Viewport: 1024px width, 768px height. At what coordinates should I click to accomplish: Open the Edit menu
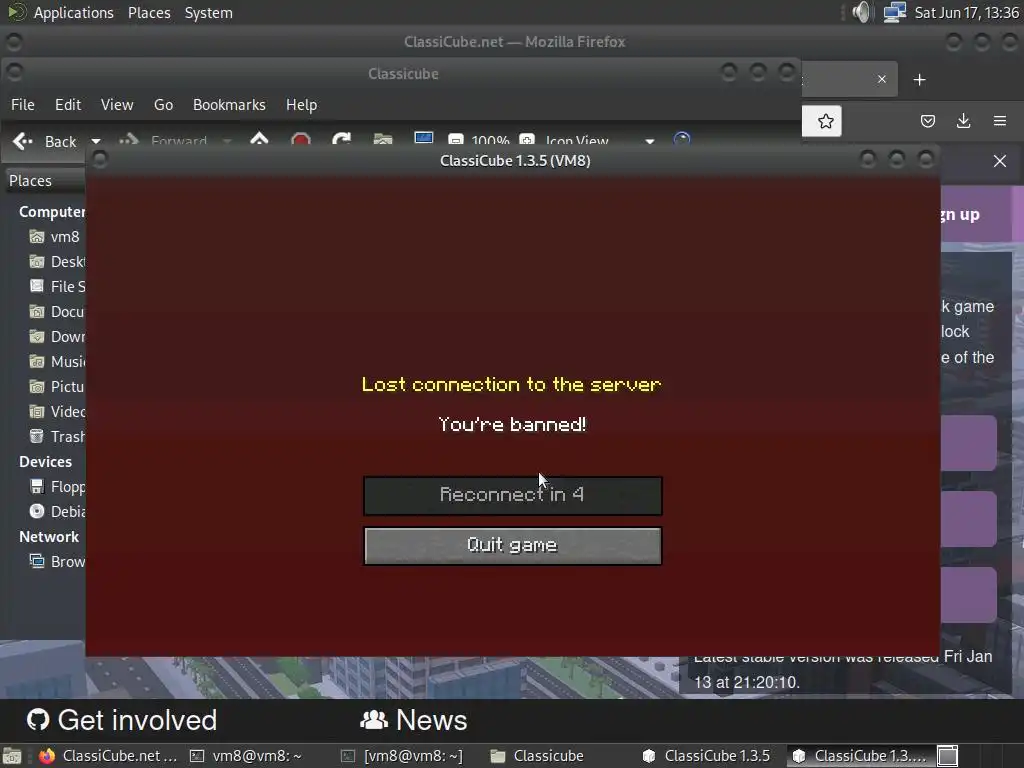click(x=68, y=104)
